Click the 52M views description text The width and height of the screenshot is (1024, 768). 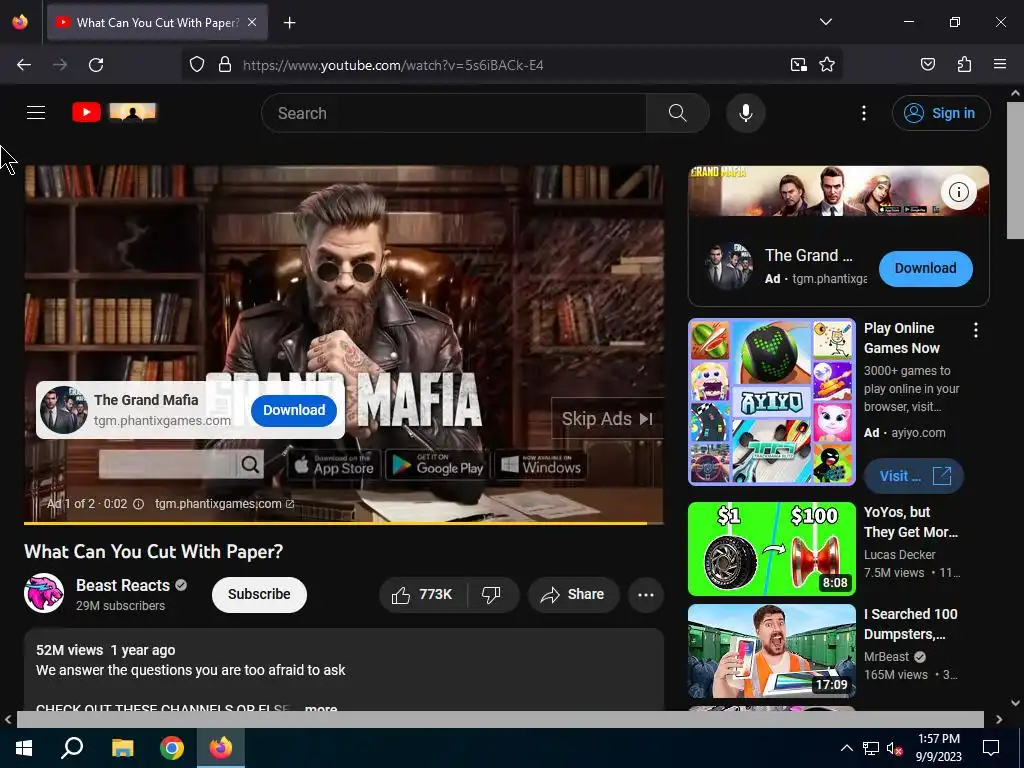click(69, 650)
